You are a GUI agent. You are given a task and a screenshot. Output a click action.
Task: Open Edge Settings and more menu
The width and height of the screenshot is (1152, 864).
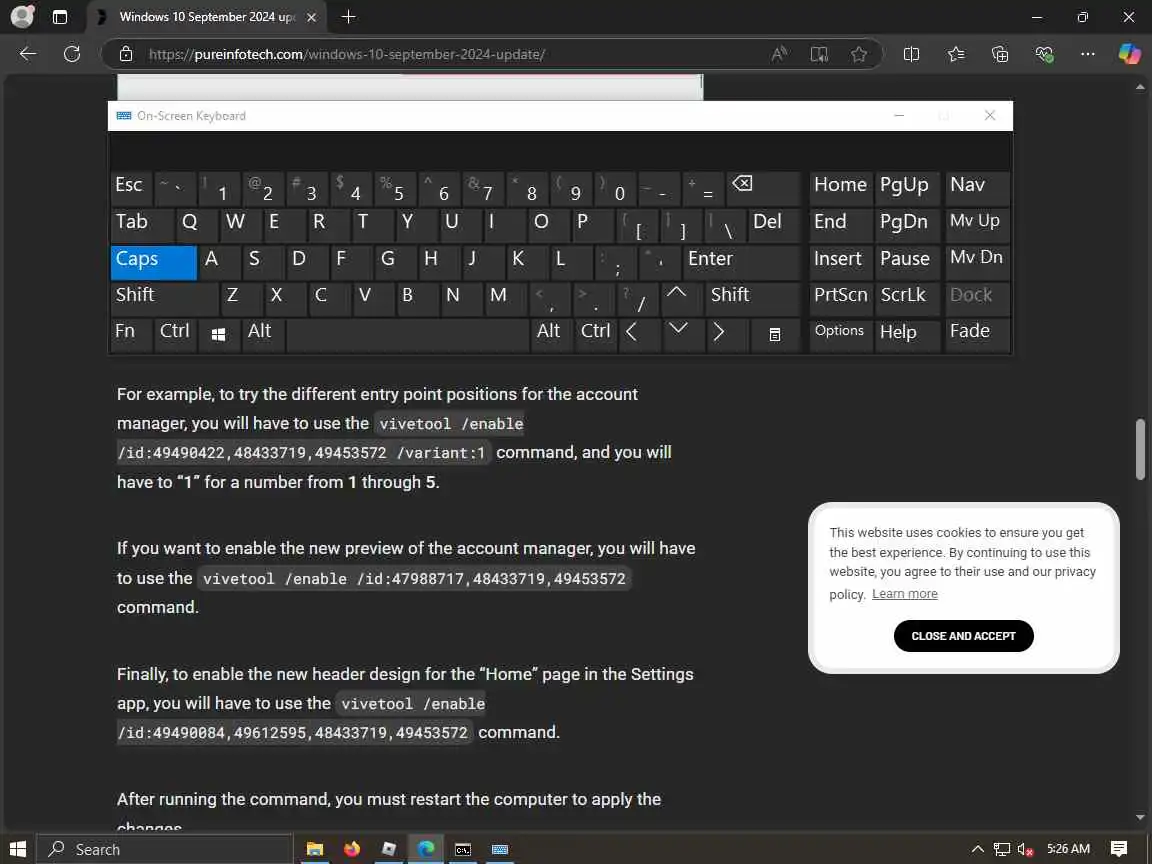(x=1088, y=54)
